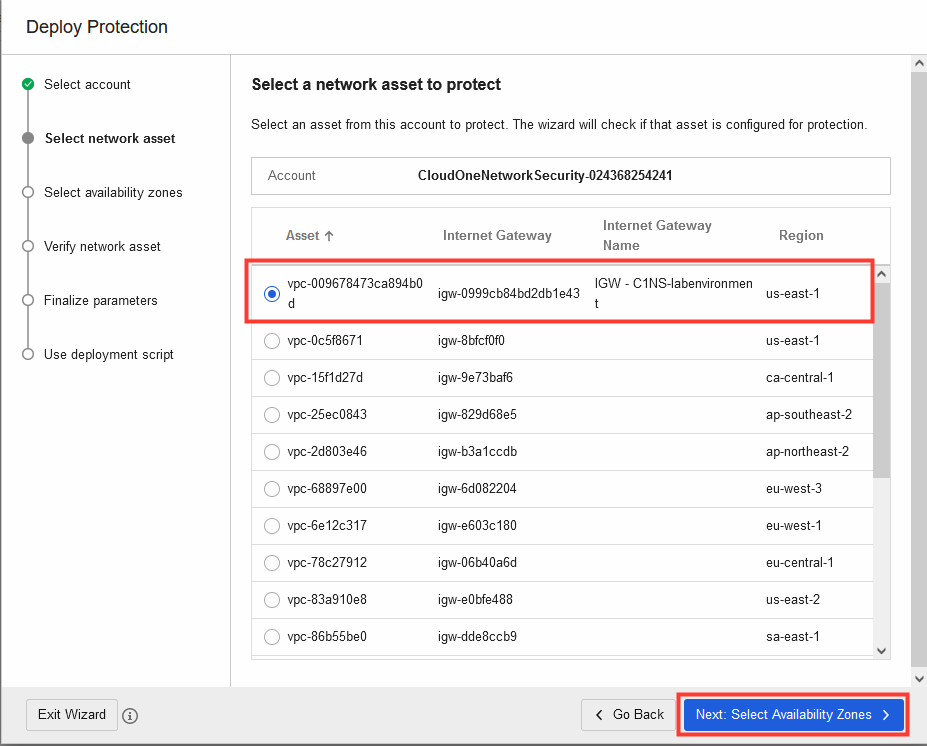This screenshot has width=927, height=746.
Task: Click the igw-829d68e5 gateway cell
Action: point(477,415)
